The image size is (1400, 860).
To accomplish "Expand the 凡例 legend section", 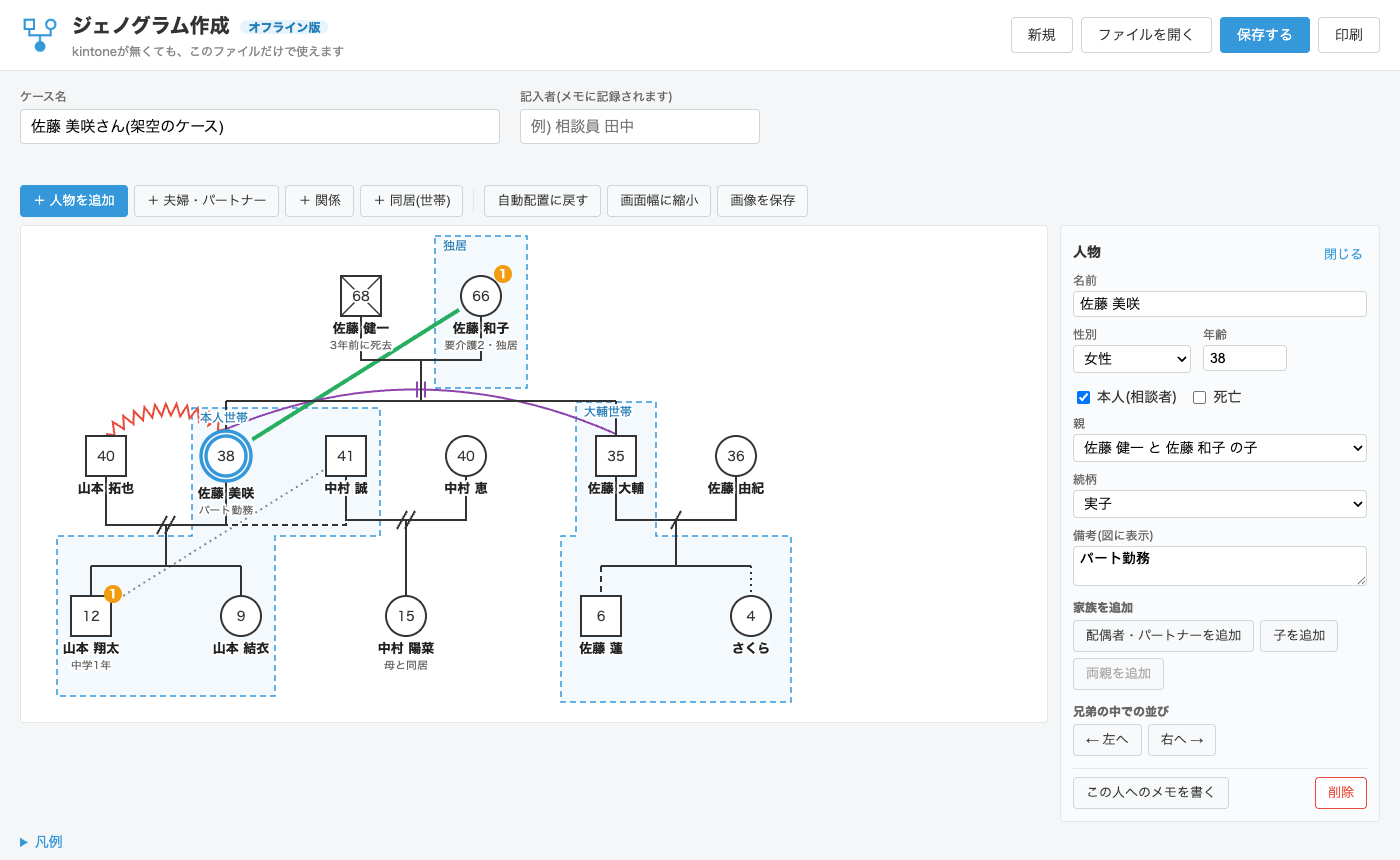I will tap(42, 842).
